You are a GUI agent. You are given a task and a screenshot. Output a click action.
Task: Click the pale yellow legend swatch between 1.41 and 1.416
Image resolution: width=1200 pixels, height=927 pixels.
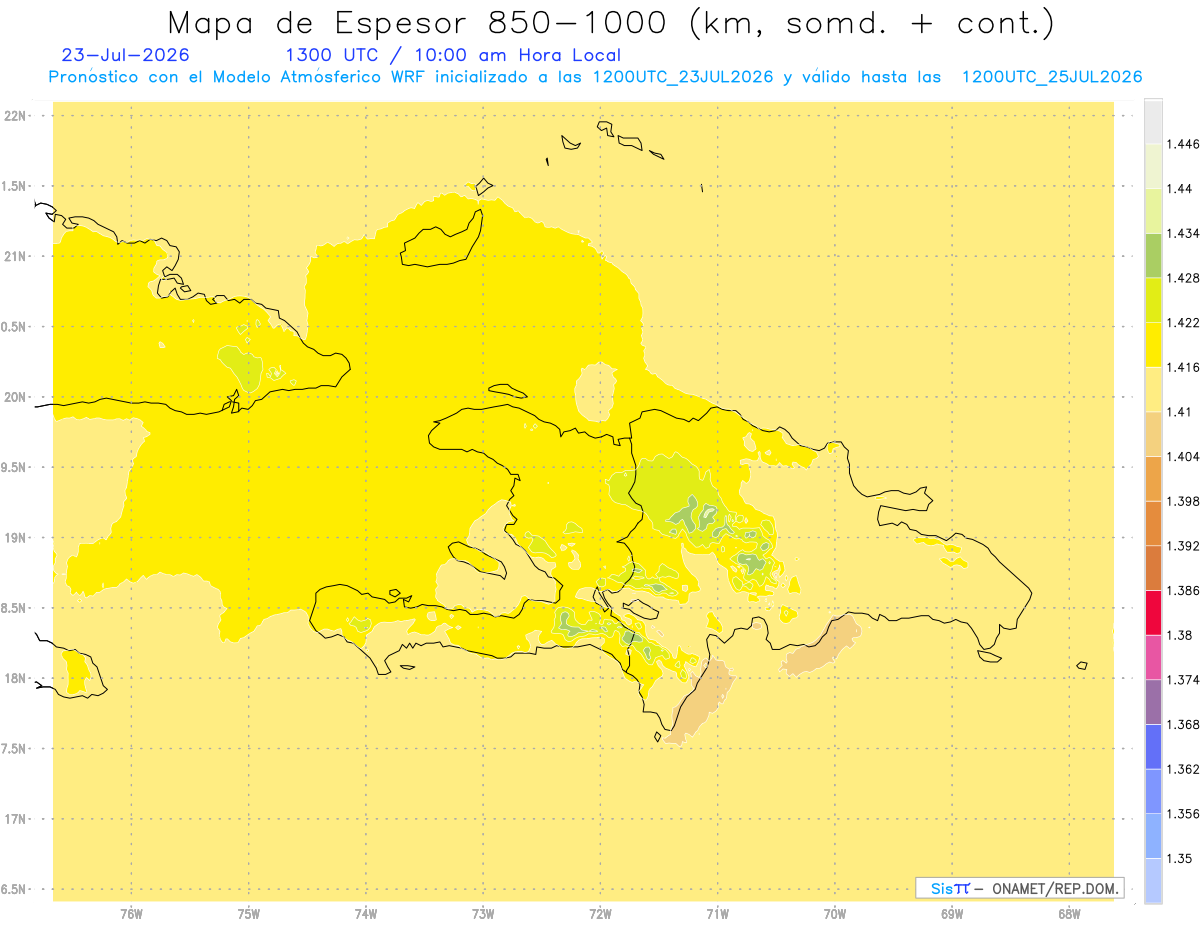tap(1153, 389)
